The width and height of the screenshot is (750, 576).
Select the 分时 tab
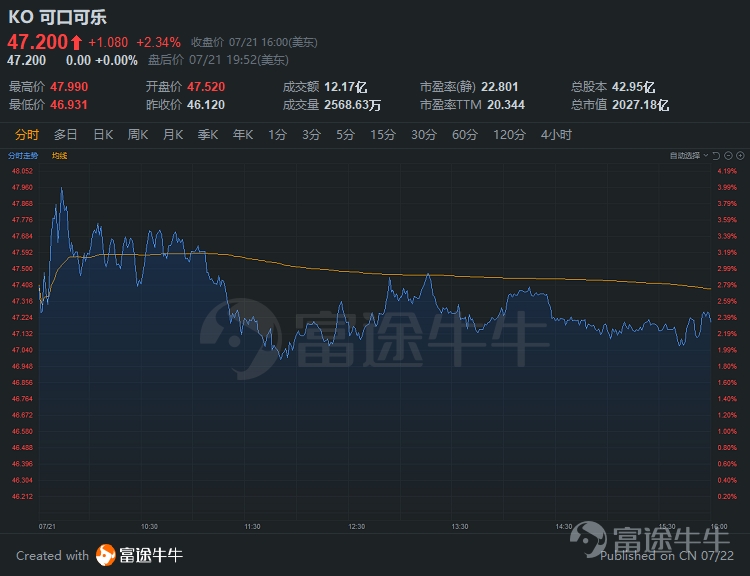point(26,135)
